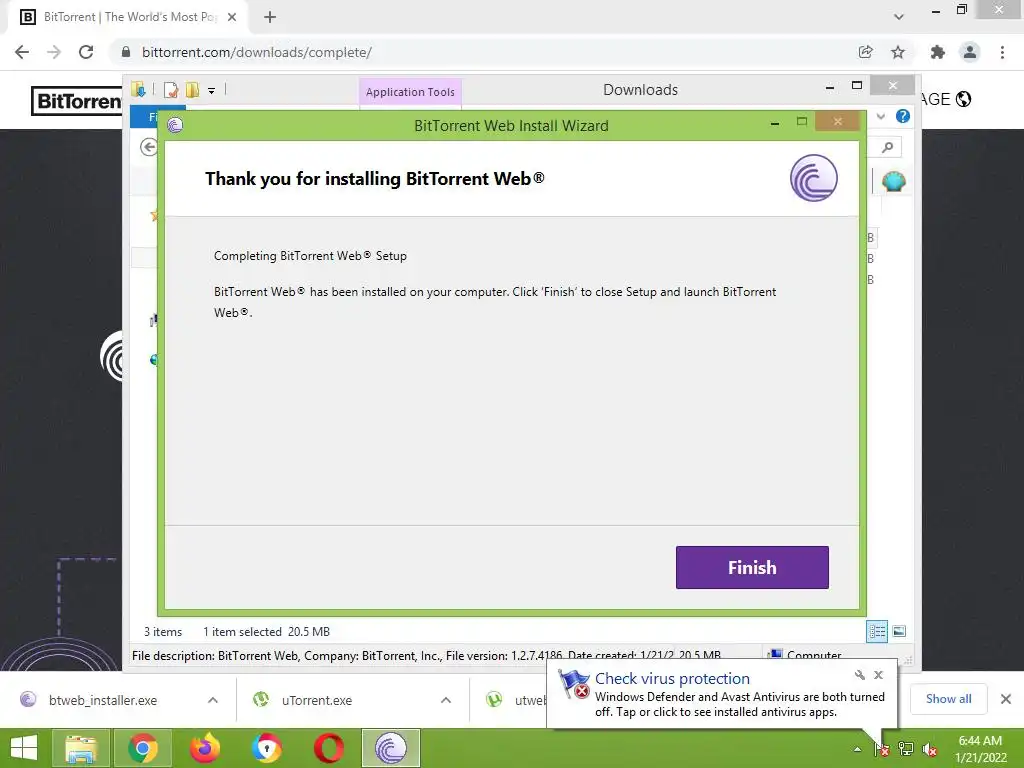
Task: Click Show all downloads
Action: click(948, 699)
